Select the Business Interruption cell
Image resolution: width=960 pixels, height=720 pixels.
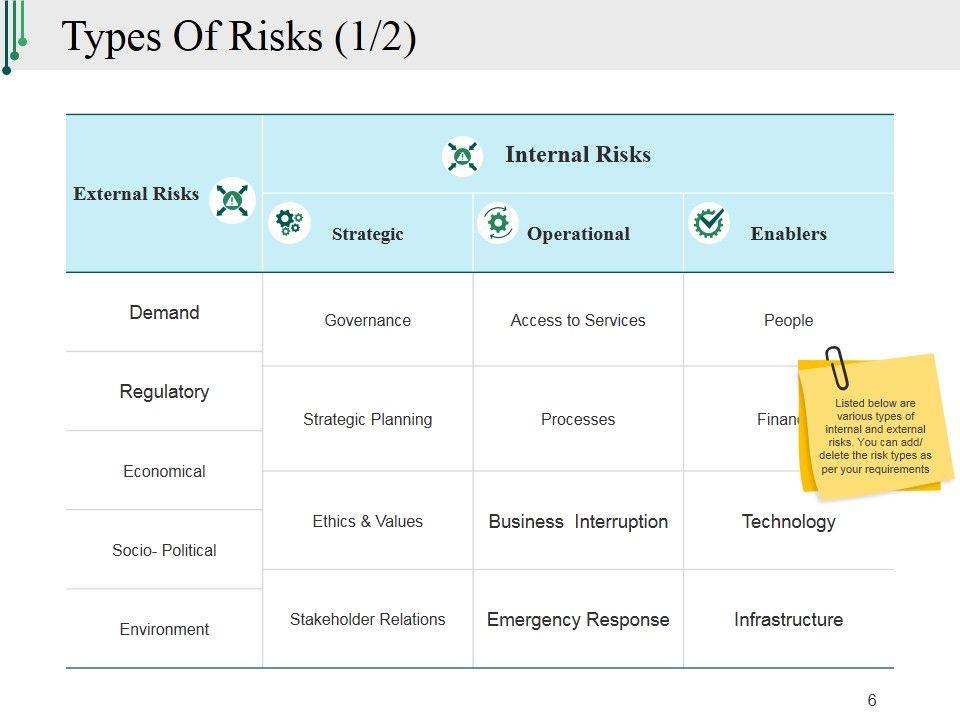click(578, 522)
